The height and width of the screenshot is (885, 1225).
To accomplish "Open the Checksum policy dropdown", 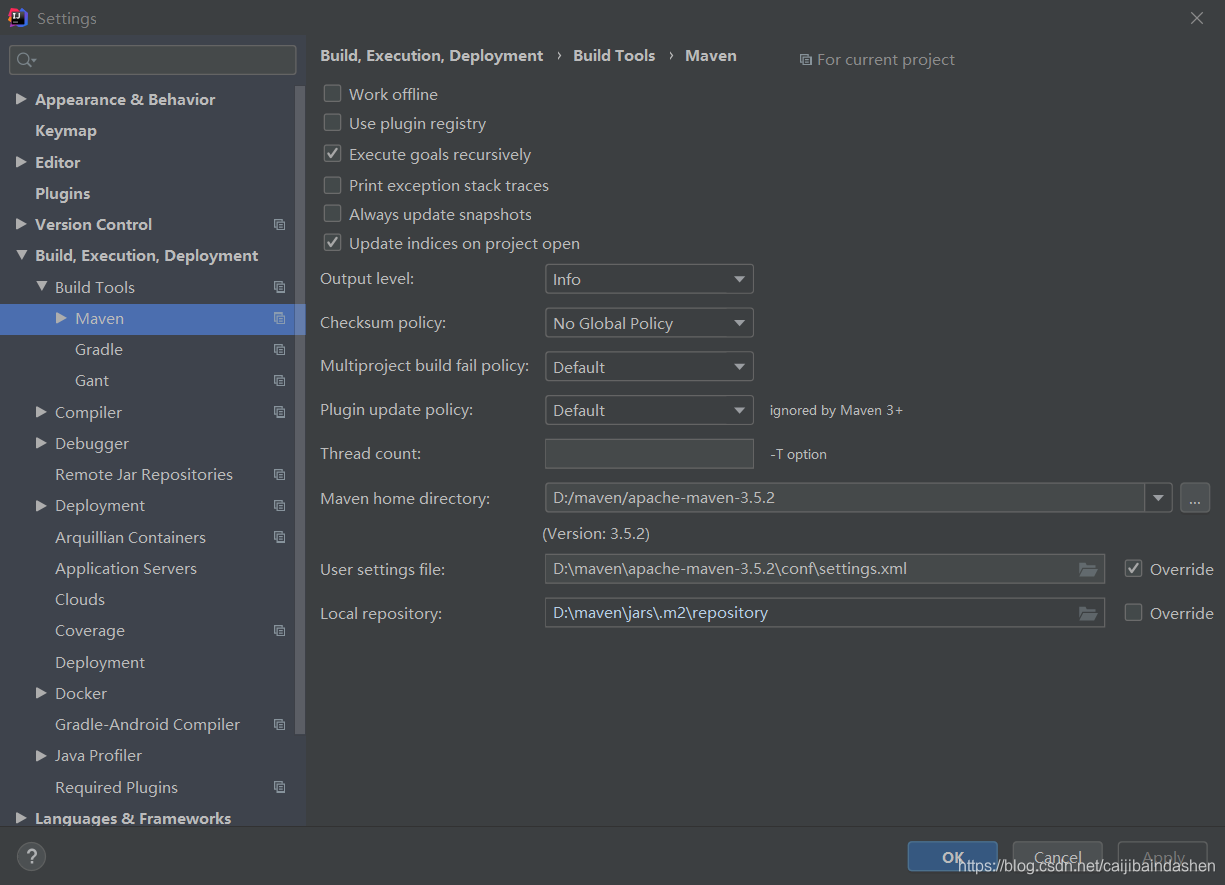I will coord(649,323).
